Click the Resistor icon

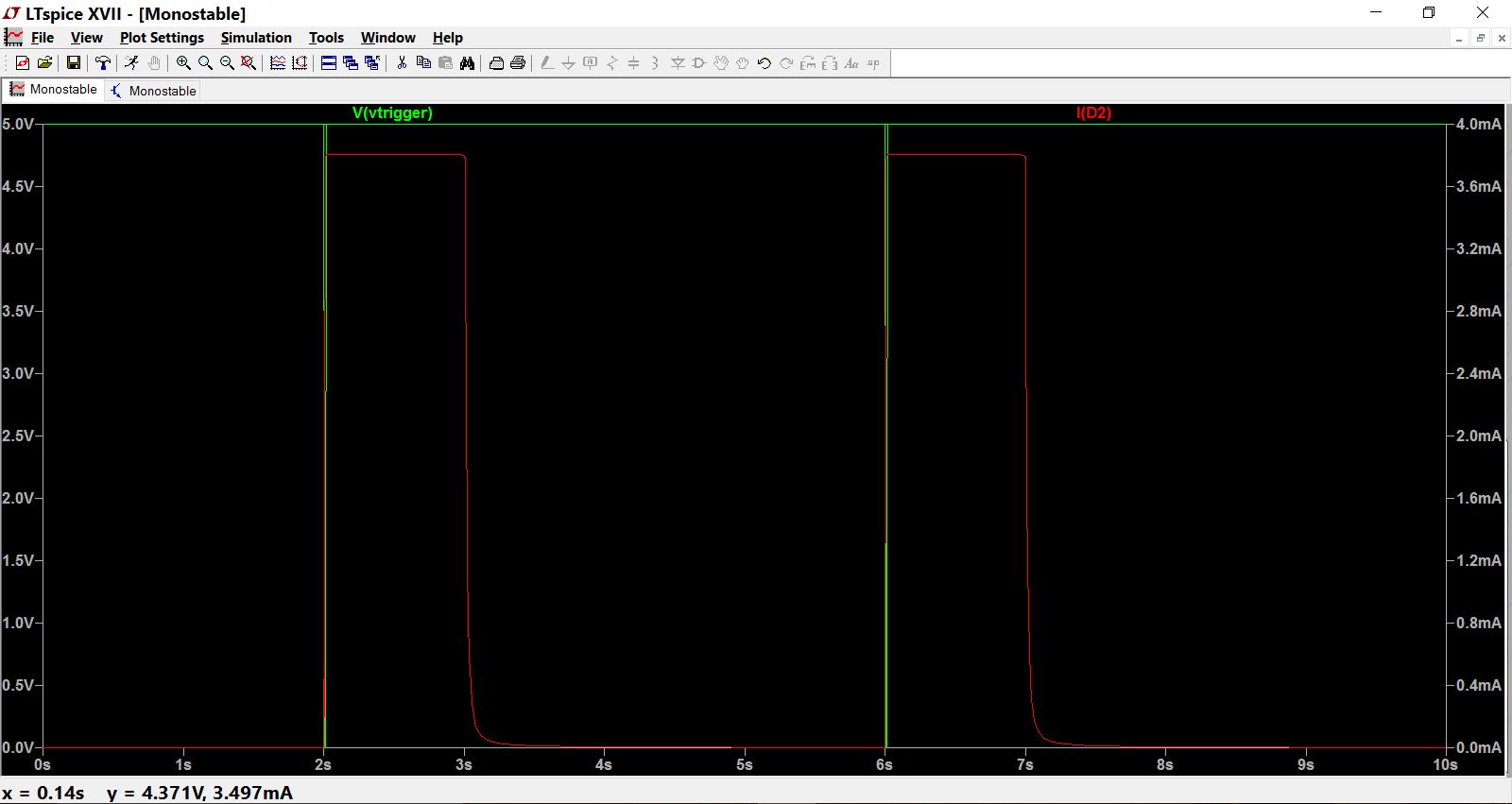(x=612, y=63)
